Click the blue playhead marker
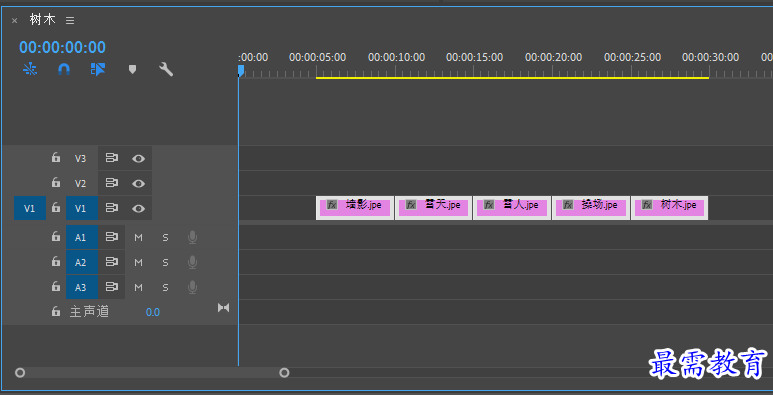The height and width of the screenshot is (395, 773). coord(241,71)
